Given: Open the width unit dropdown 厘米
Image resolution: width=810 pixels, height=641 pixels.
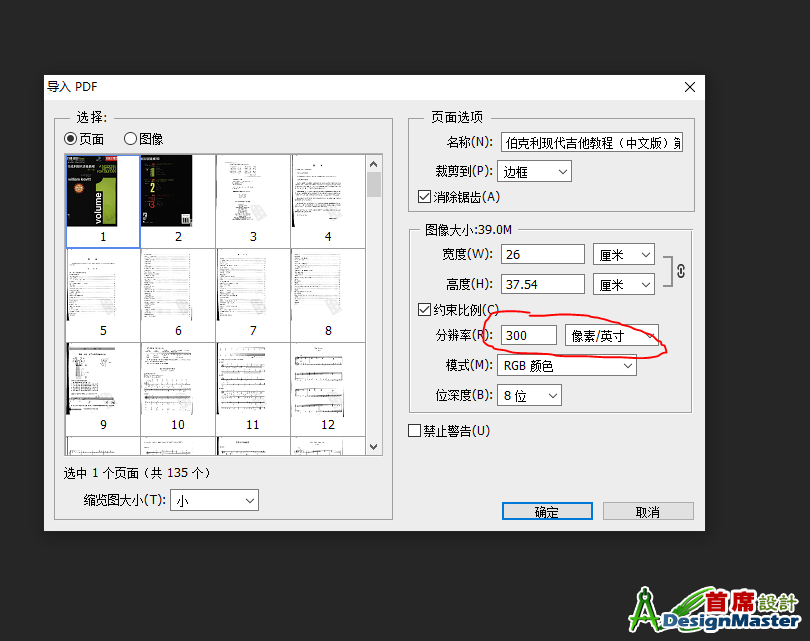Looking at the screenshot, I should [624, 255].
